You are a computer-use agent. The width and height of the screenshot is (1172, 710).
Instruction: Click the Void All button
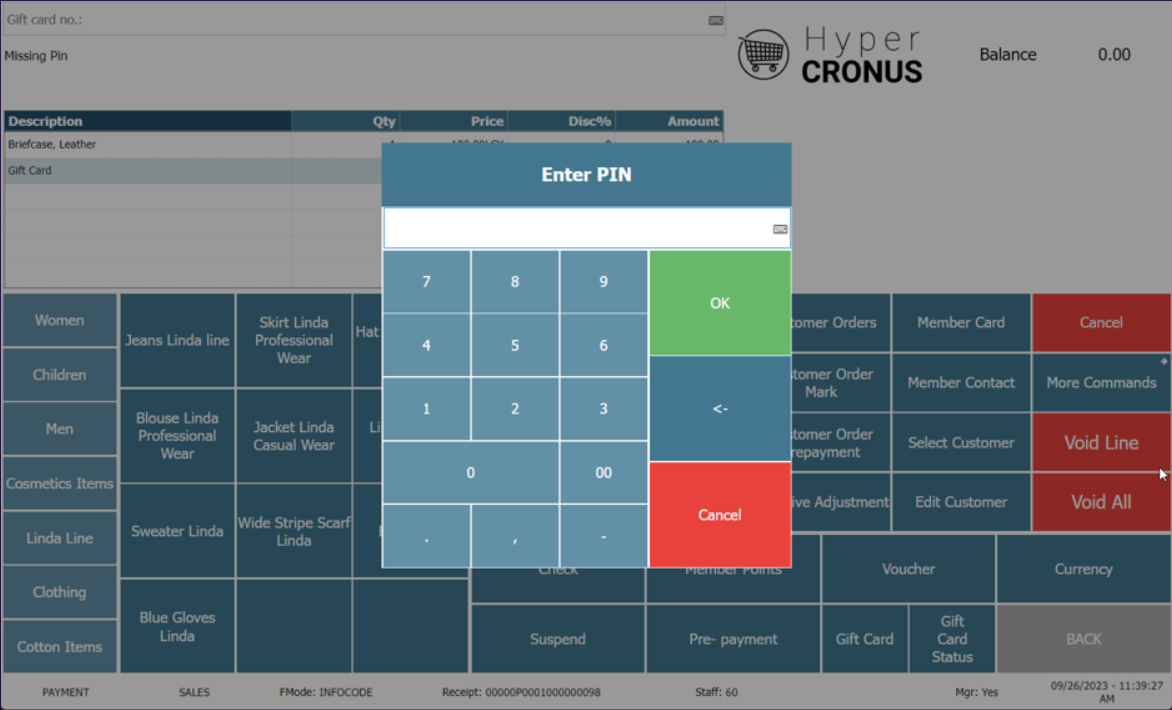pos(1101,502)
